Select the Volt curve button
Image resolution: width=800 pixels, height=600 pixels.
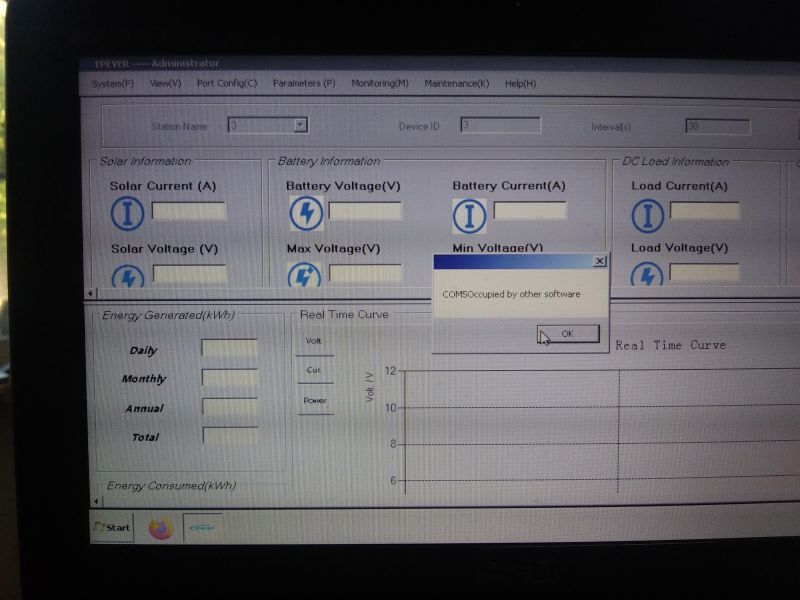tap(314, 341)
